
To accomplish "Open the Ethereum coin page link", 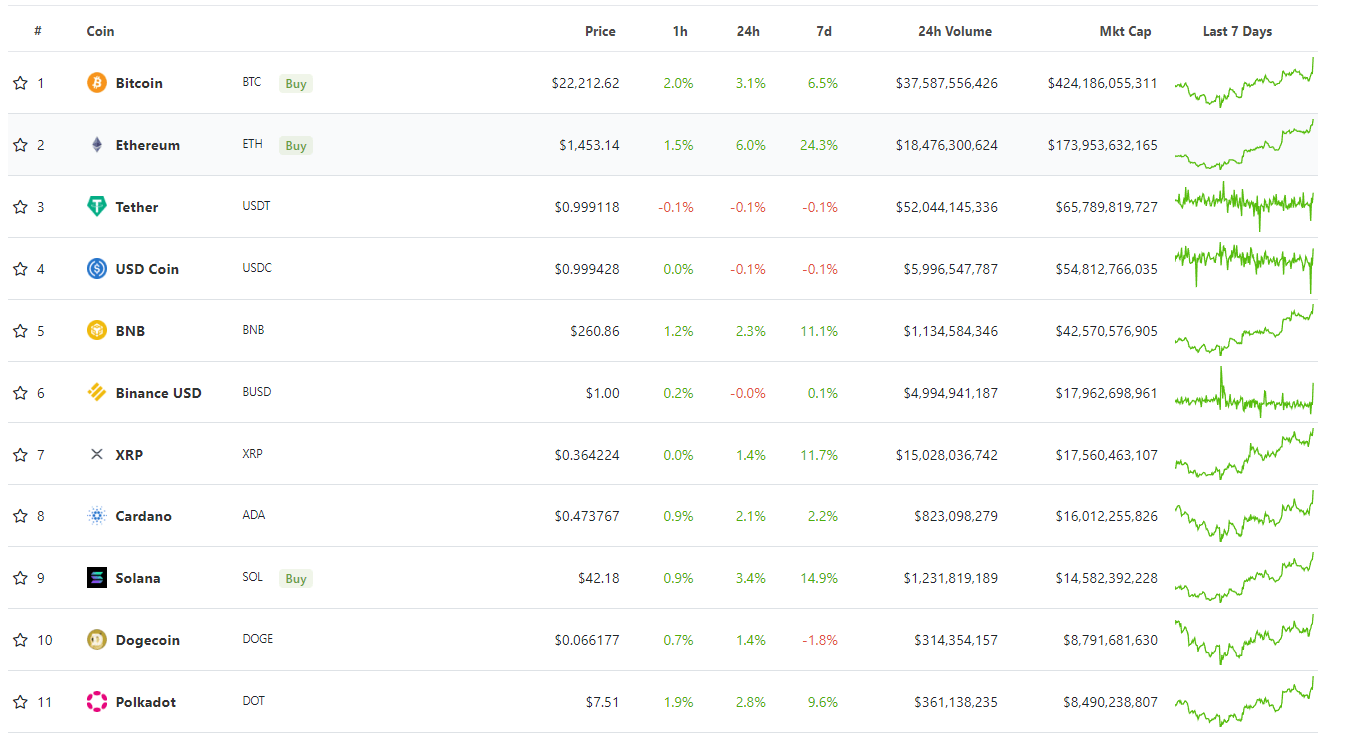I will point(148,145).
